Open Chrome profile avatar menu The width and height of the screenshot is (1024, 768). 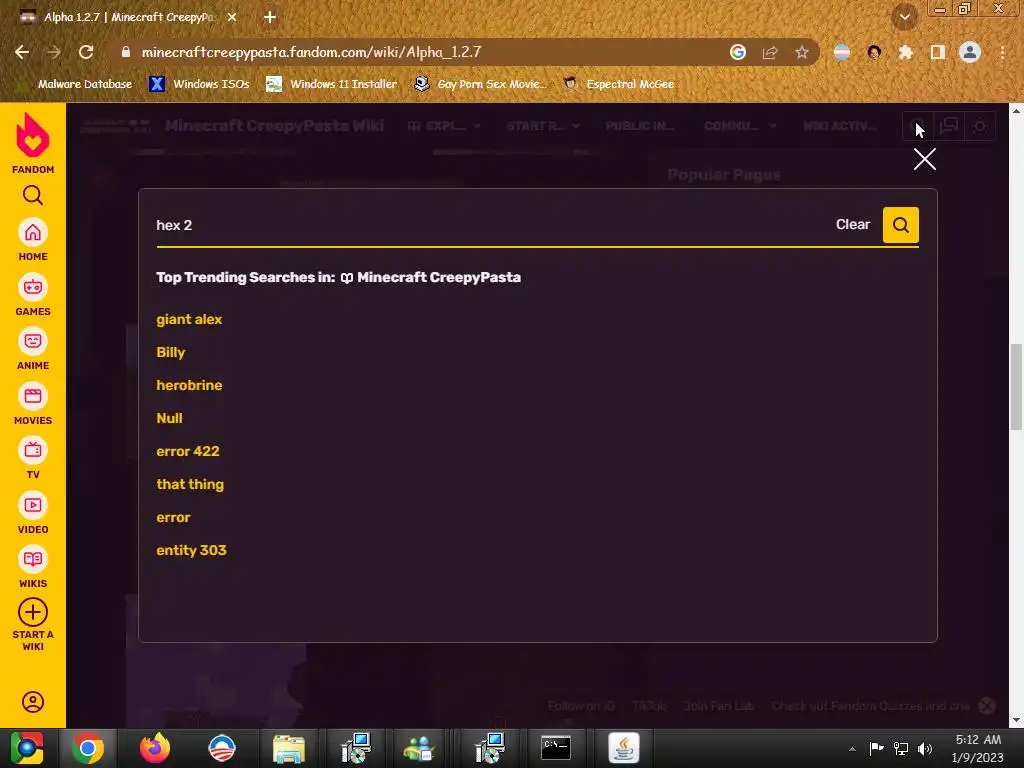click(x=970, y=52)
